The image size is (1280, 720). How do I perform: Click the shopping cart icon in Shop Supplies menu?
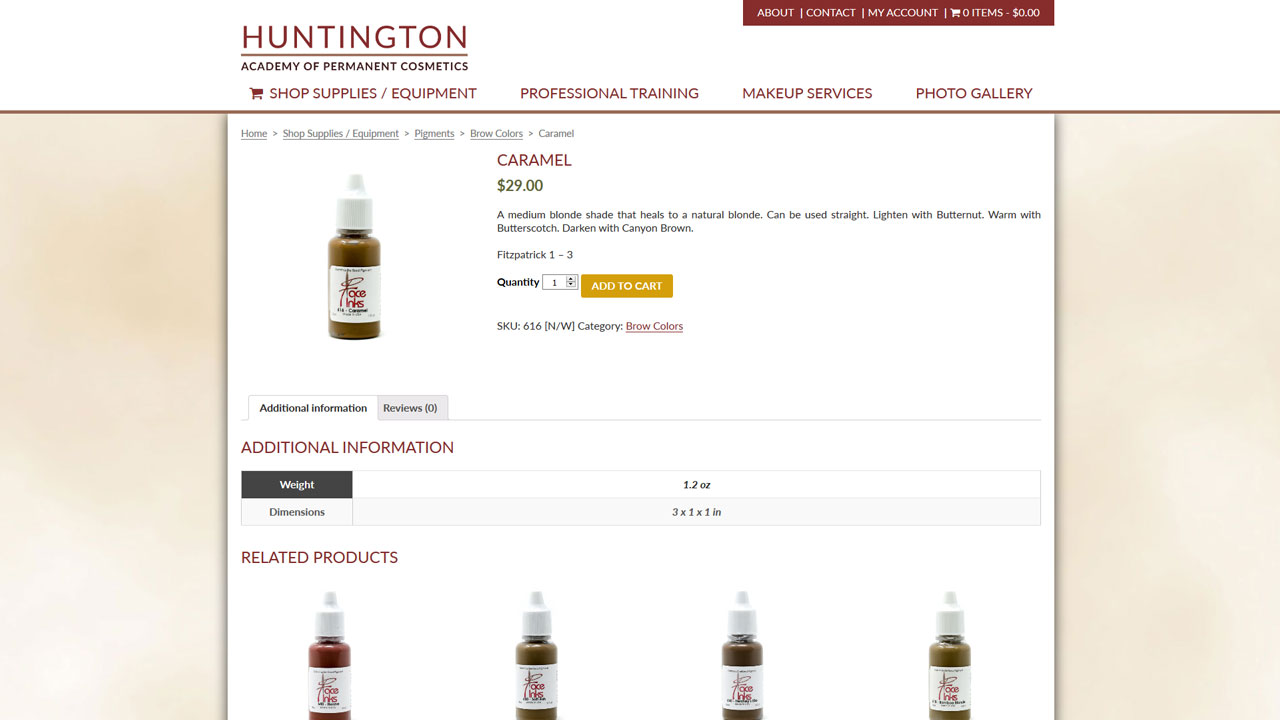click(256, 93)
